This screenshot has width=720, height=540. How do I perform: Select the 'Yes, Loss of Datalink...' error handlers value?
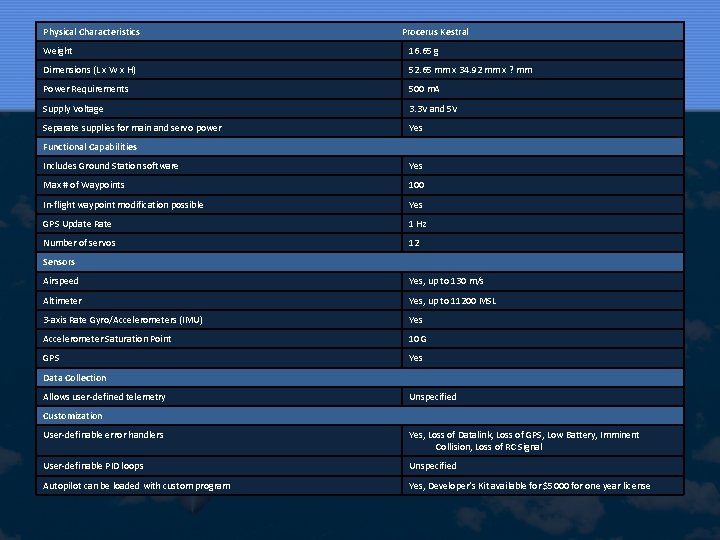click(x=523, y=441)
